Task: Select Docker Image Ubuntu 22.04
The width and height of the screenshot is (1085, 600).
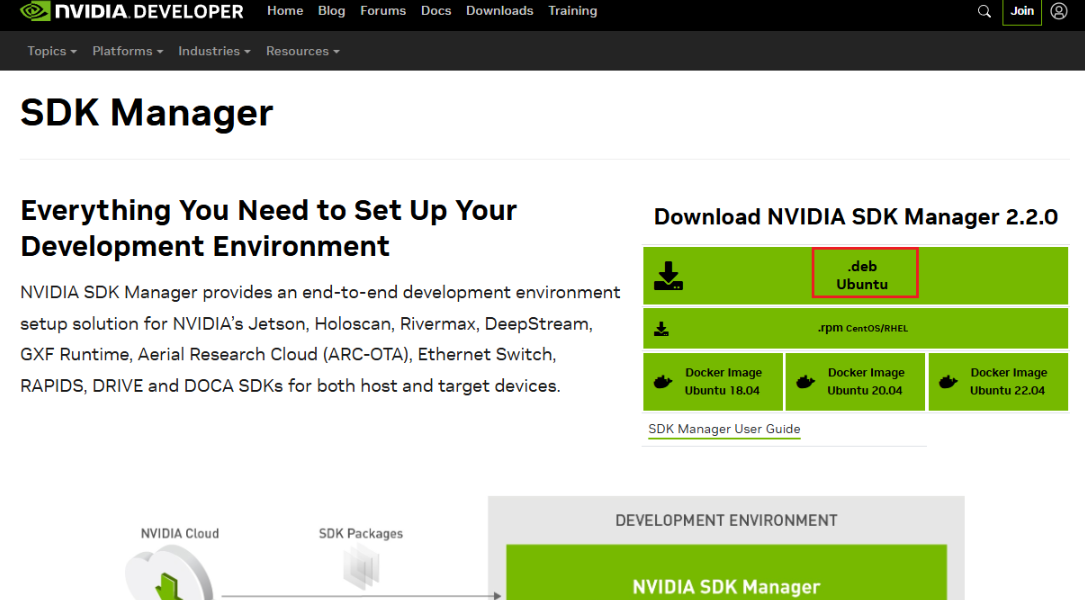Action: pyautogui.click(x=998, y=381)
